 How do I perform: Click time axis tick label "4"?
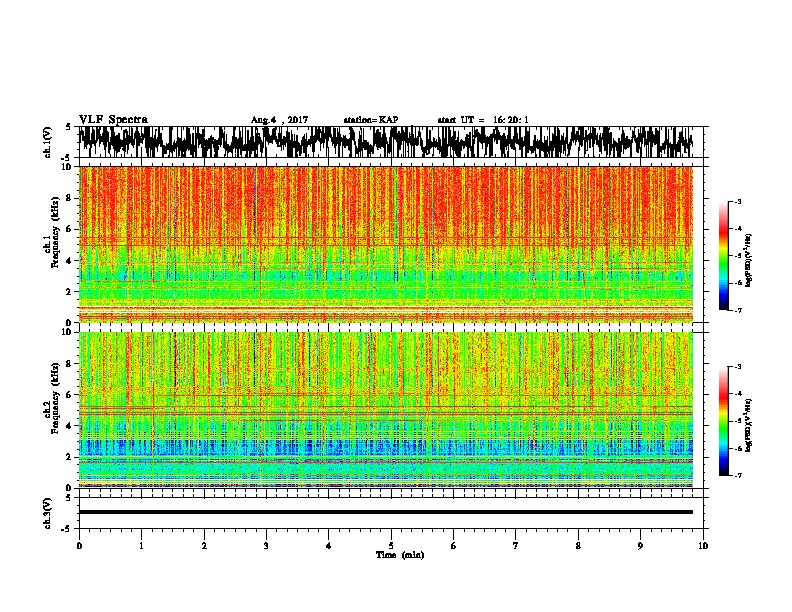click(329, 546)
